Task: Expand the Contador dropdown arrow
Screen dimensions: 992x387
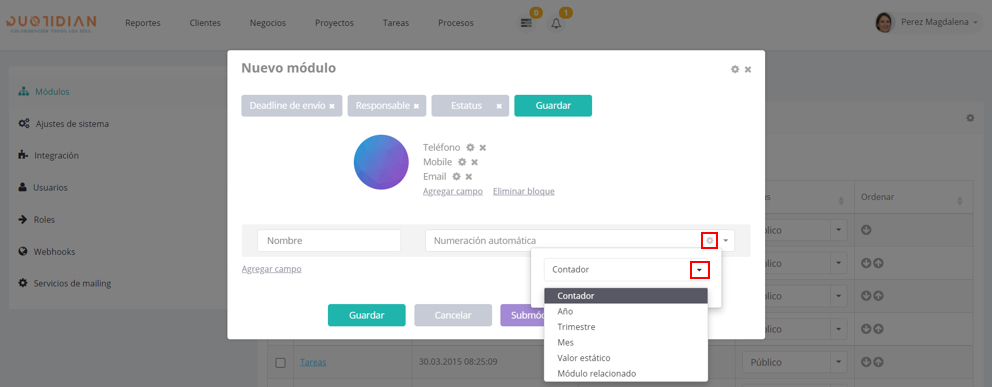Action: point(699,269)
